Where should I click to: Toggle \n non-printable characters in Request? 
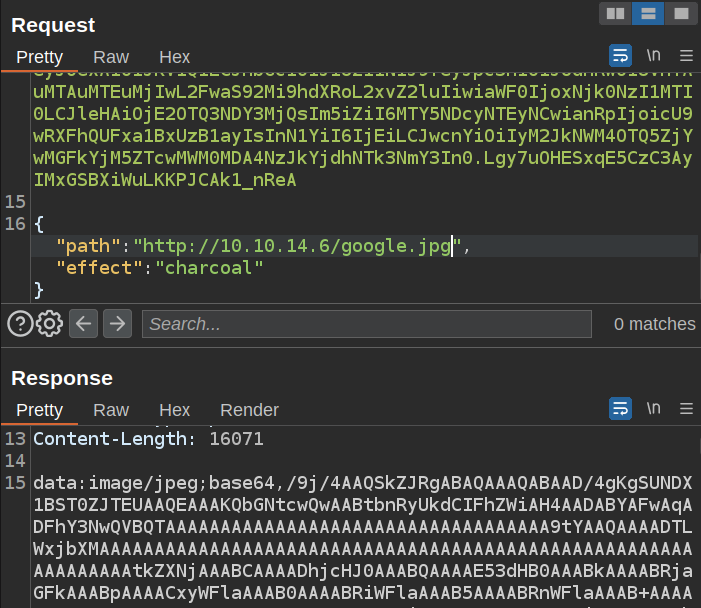pyautogui.click(x=653, y=55)
